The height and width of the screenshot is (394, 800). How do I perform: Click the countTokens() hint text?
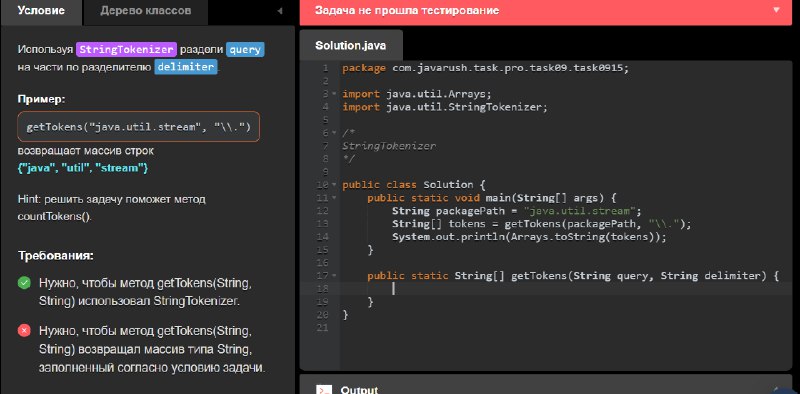[x=54, y=216]
